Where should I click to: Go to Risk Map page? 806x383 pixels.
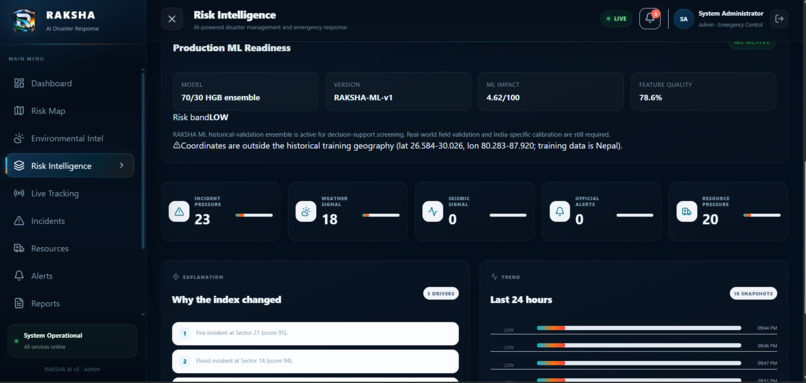(70, 111)
